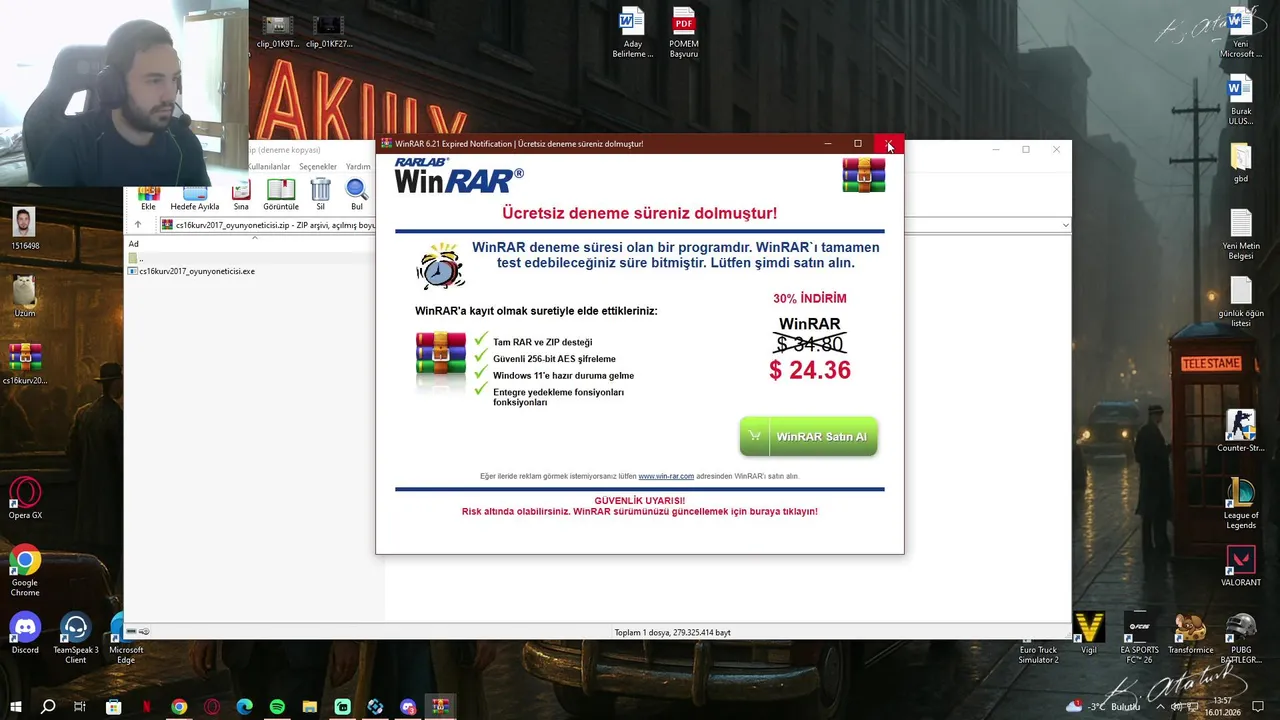Open the weather widget -3°C Bulutlu
The width and height of the screenshot is (1280, 720).
(x=1103, y=706)
